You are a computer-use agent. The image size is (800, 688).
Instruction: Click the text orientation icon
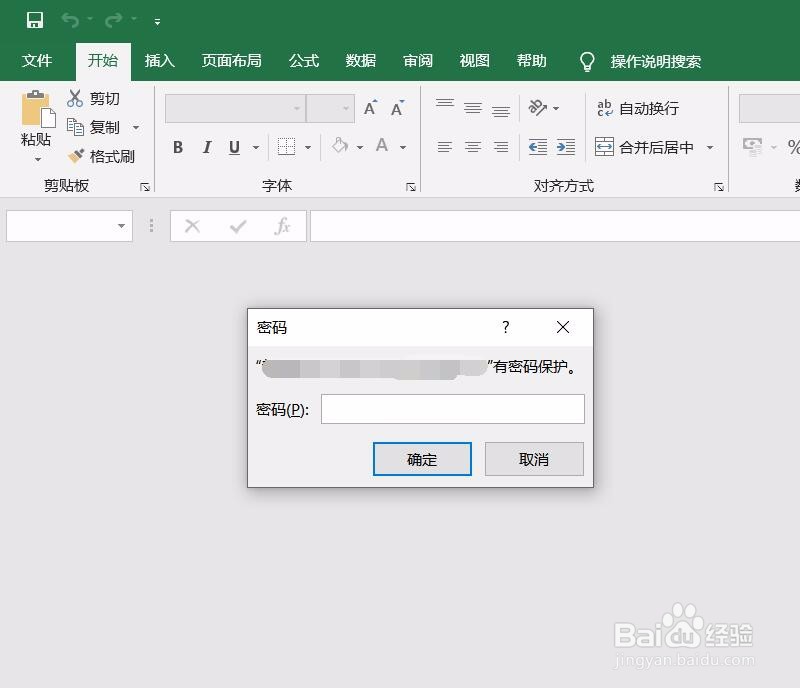tap(537, 108)
